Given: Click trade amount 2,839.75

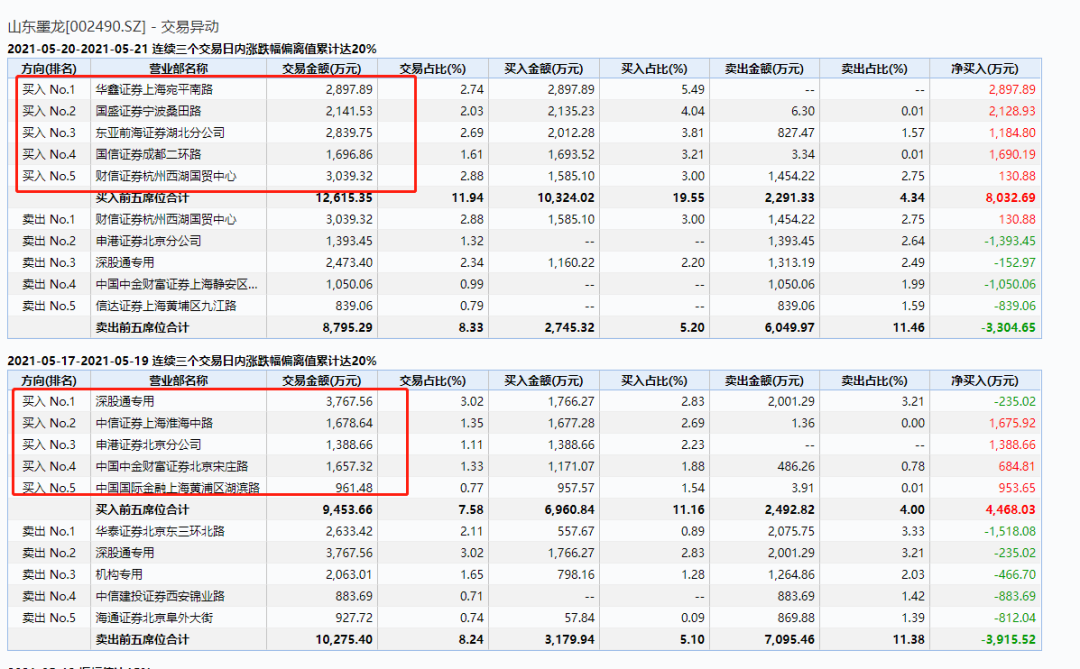Looking at the screenshot, I should (349, 133).
